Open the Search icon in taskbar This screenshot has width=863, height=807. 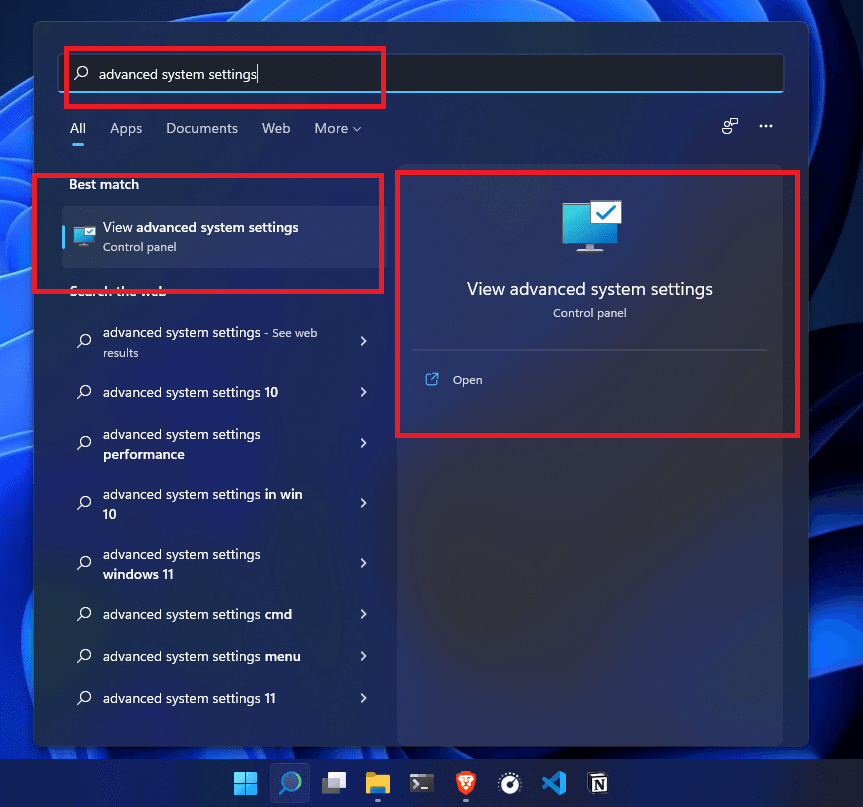tap(290, 783)
